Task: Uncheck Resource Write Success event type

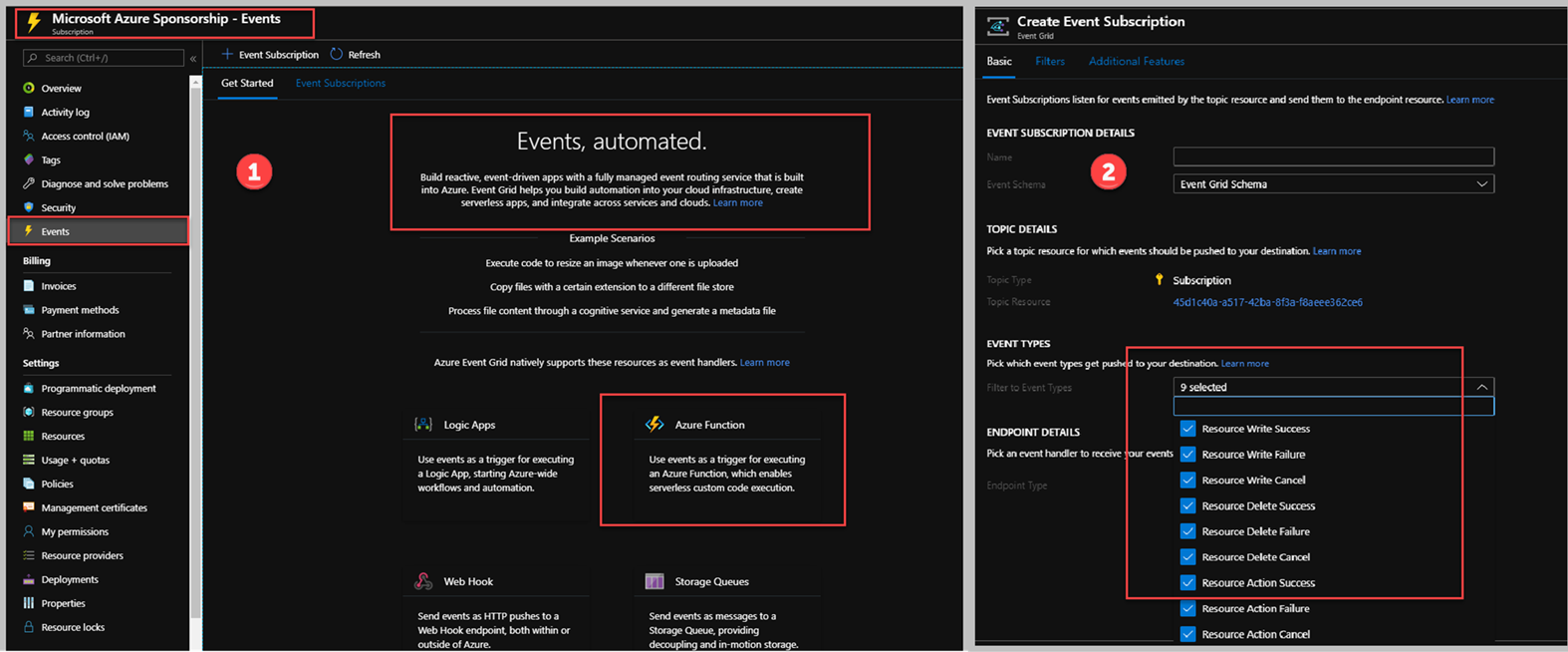Action: tap(1187, 429)
